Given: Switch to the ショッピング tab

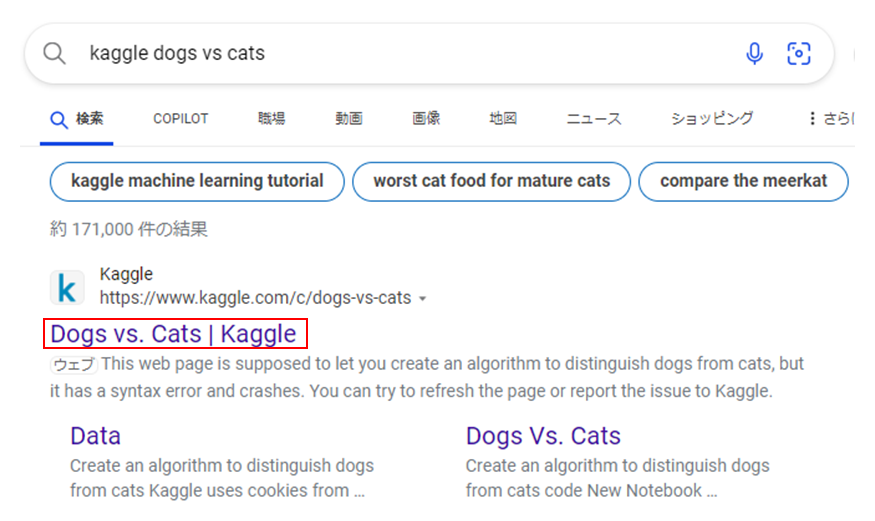Looking at the screenshot, I should pos(711,119).
